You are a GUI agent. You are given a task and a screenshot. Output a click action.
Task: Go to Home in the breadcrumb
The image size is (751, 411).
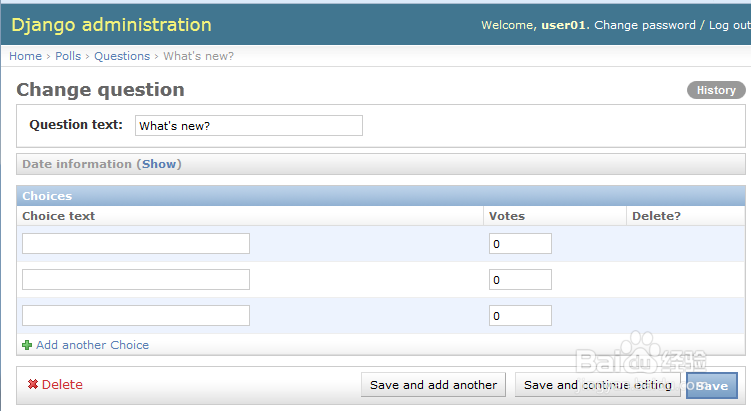point(26,56)
